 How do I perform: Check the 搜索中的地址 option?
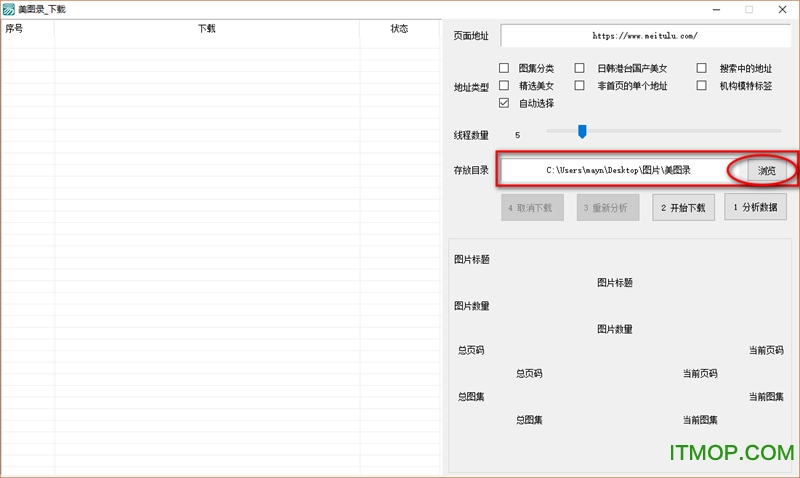pos(702,68)
